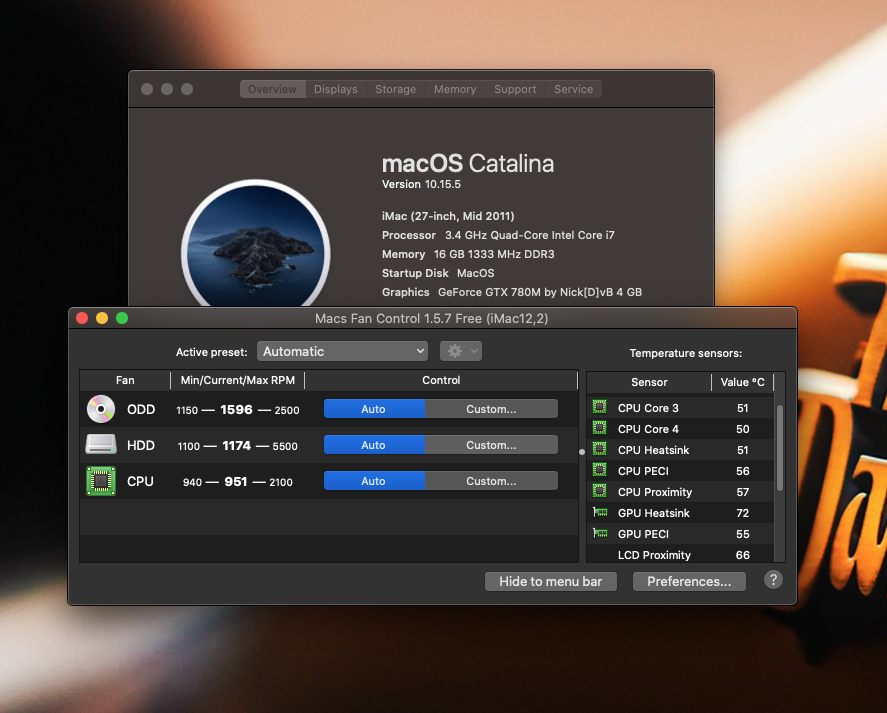Select the CPU PECI sensor row
Viewport: 887px width, 713px height.
tap(681, 470)
